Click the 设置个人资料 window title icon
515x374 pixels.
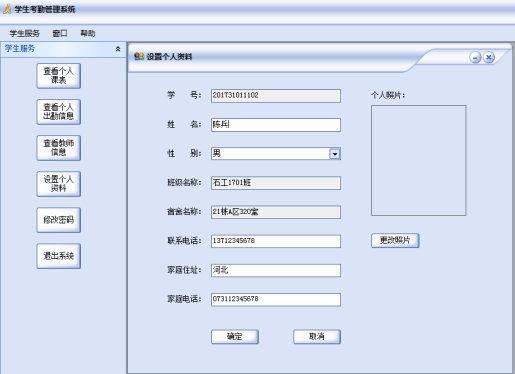click(x=139, y=56)
